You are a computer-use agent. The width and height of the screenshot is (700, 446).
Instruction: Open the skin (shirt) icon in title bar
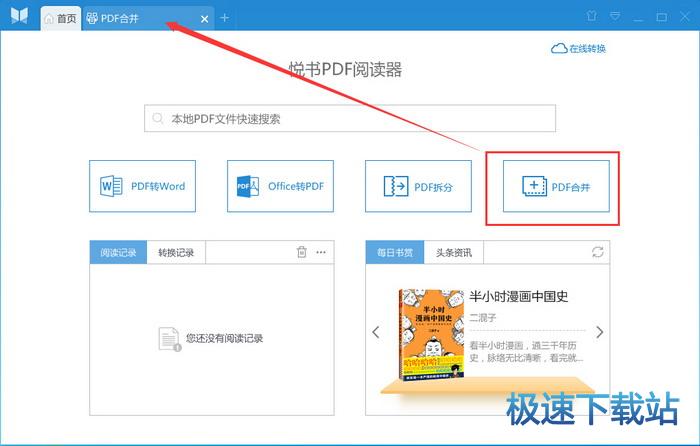[592, 16]
